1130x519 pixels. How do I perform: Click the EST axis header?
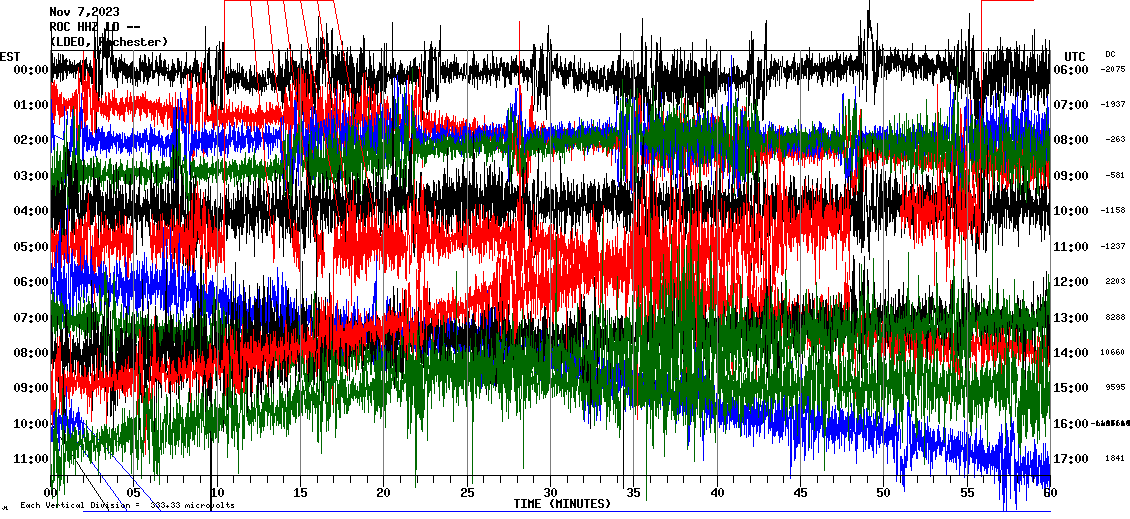pos(10,56)
